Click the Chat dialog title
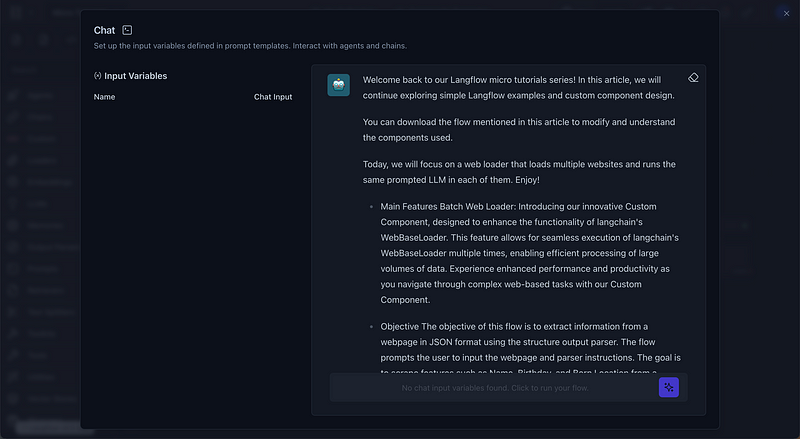 pyautogui.click(x=104, y=31)
